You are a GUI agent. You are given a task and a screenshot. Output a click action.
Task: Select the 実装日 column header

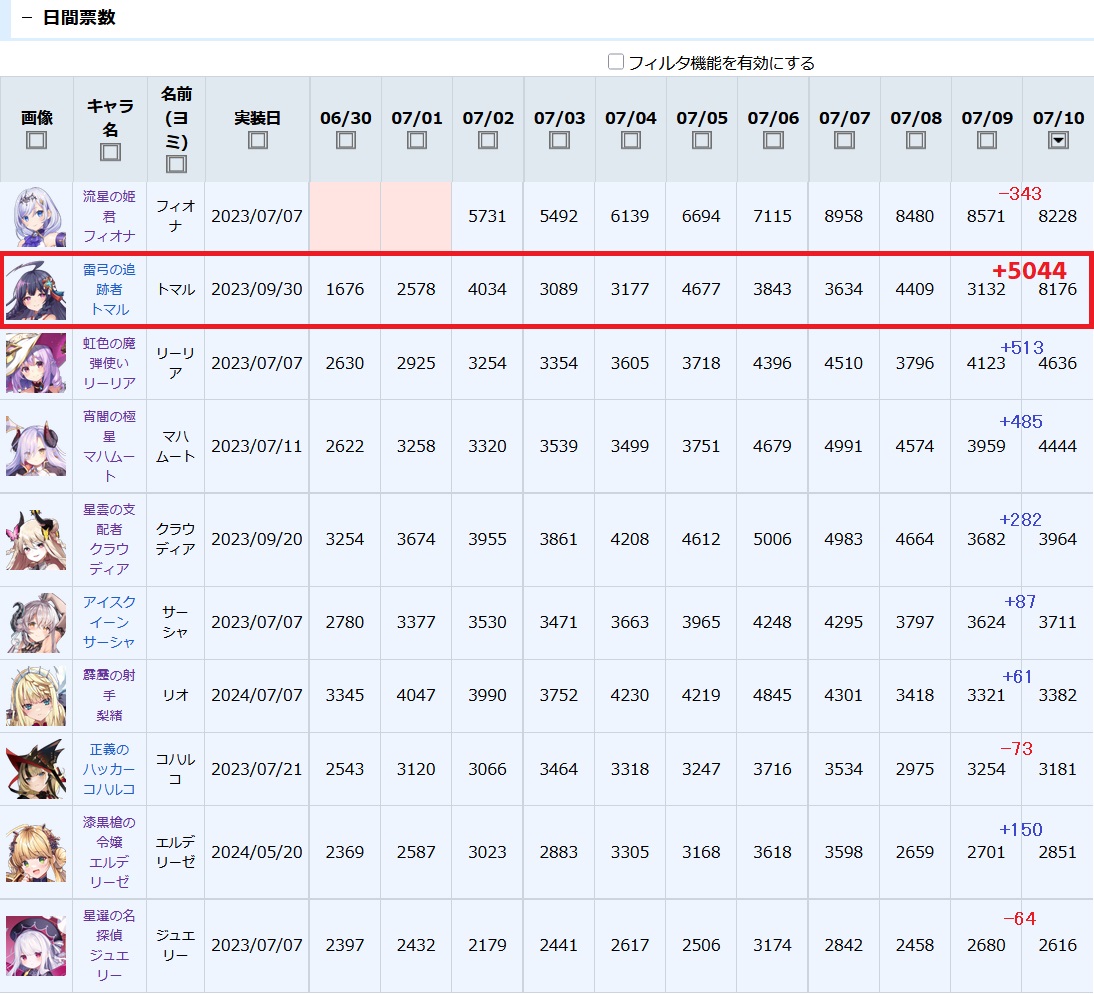[x=257, y=129]
